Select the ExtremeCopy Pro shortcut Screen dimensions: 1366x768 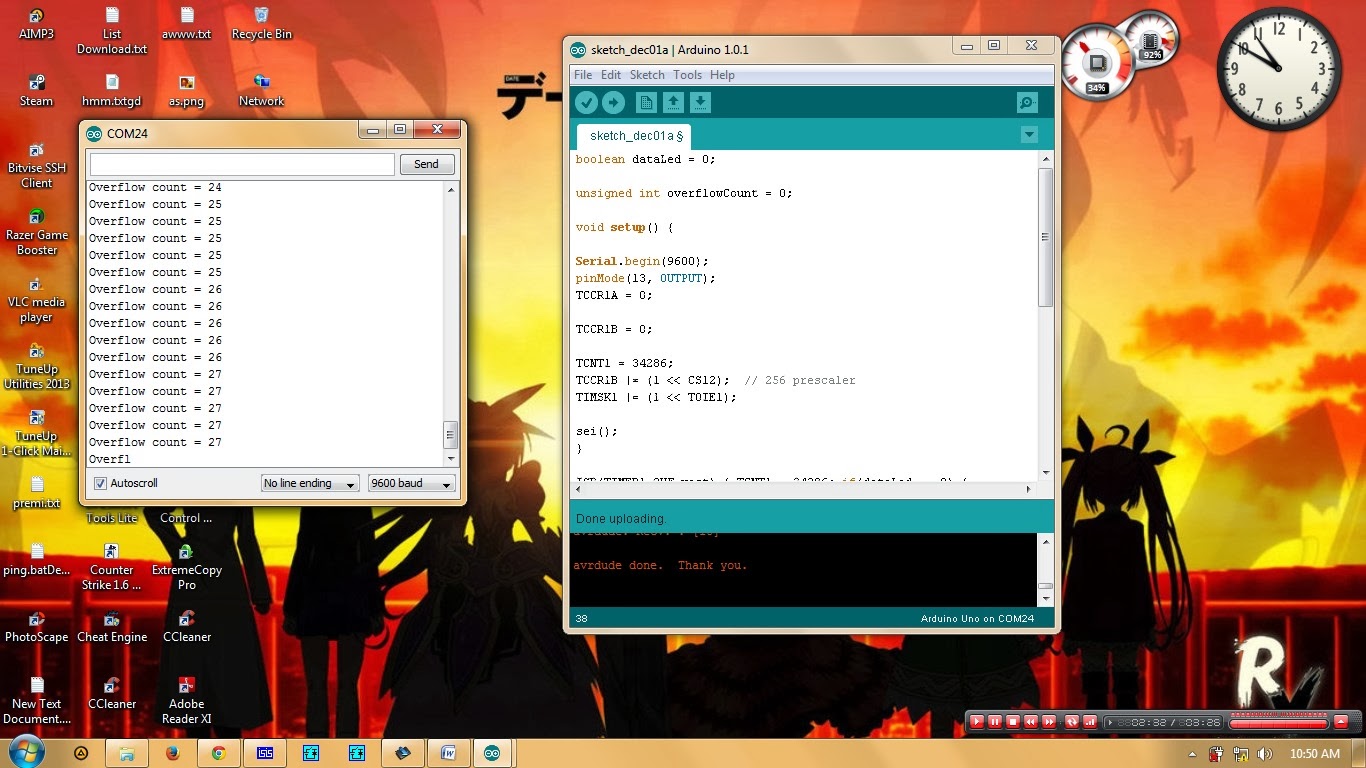coord(186,568)
